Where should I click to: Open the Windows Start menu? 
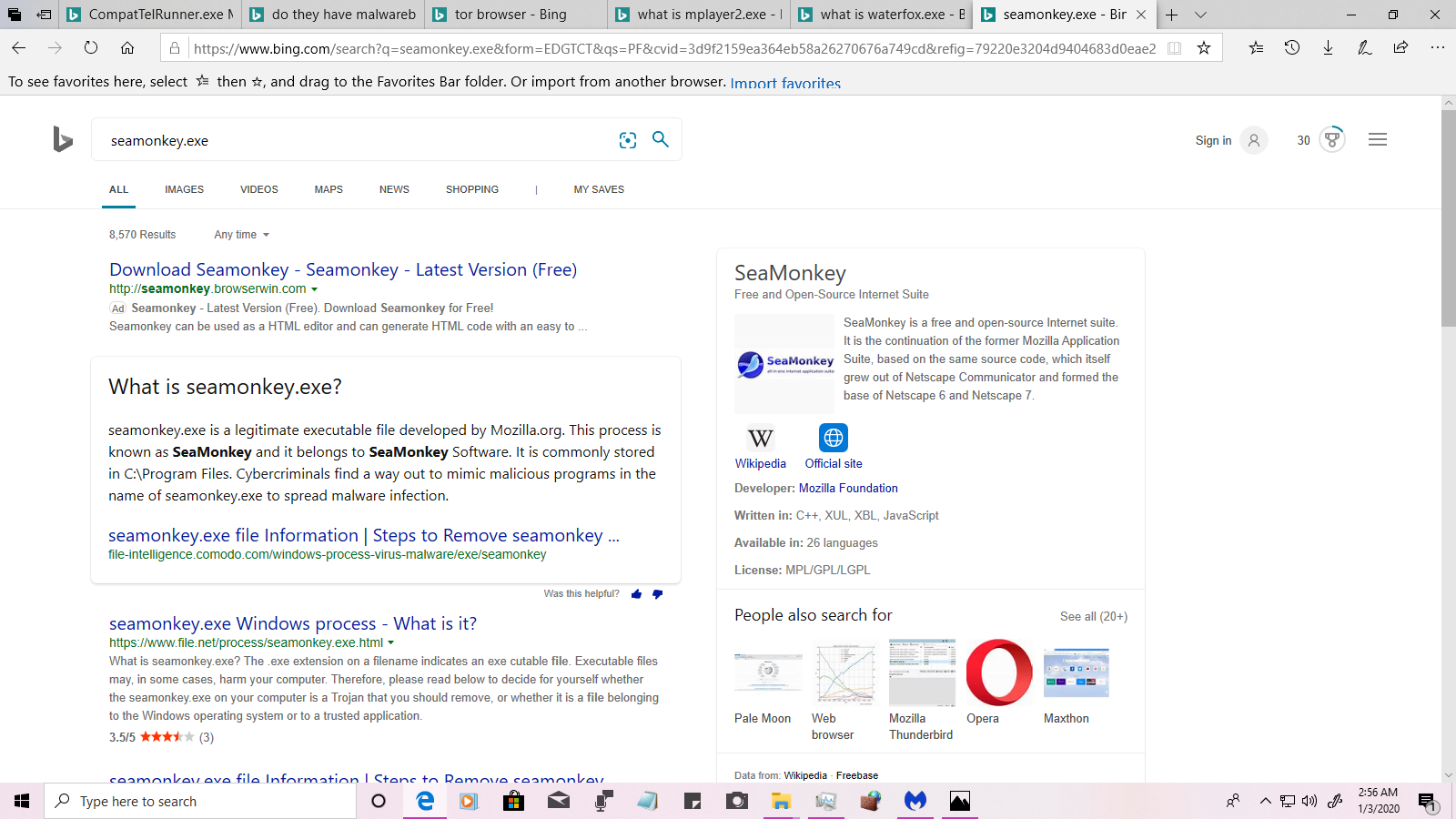[x=22, y=801]
